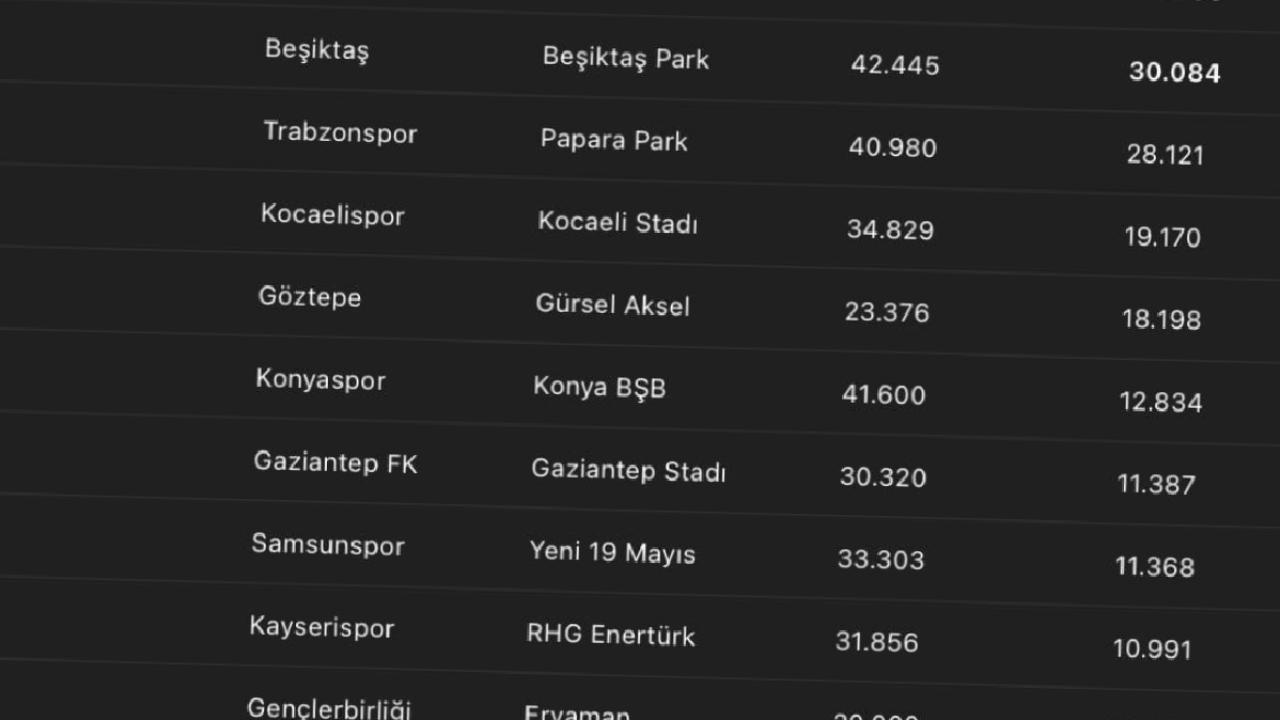Viewport: 1280px width, 720px height.
Task: Open the Kocaelispor team entry
Action: (332, 215)
